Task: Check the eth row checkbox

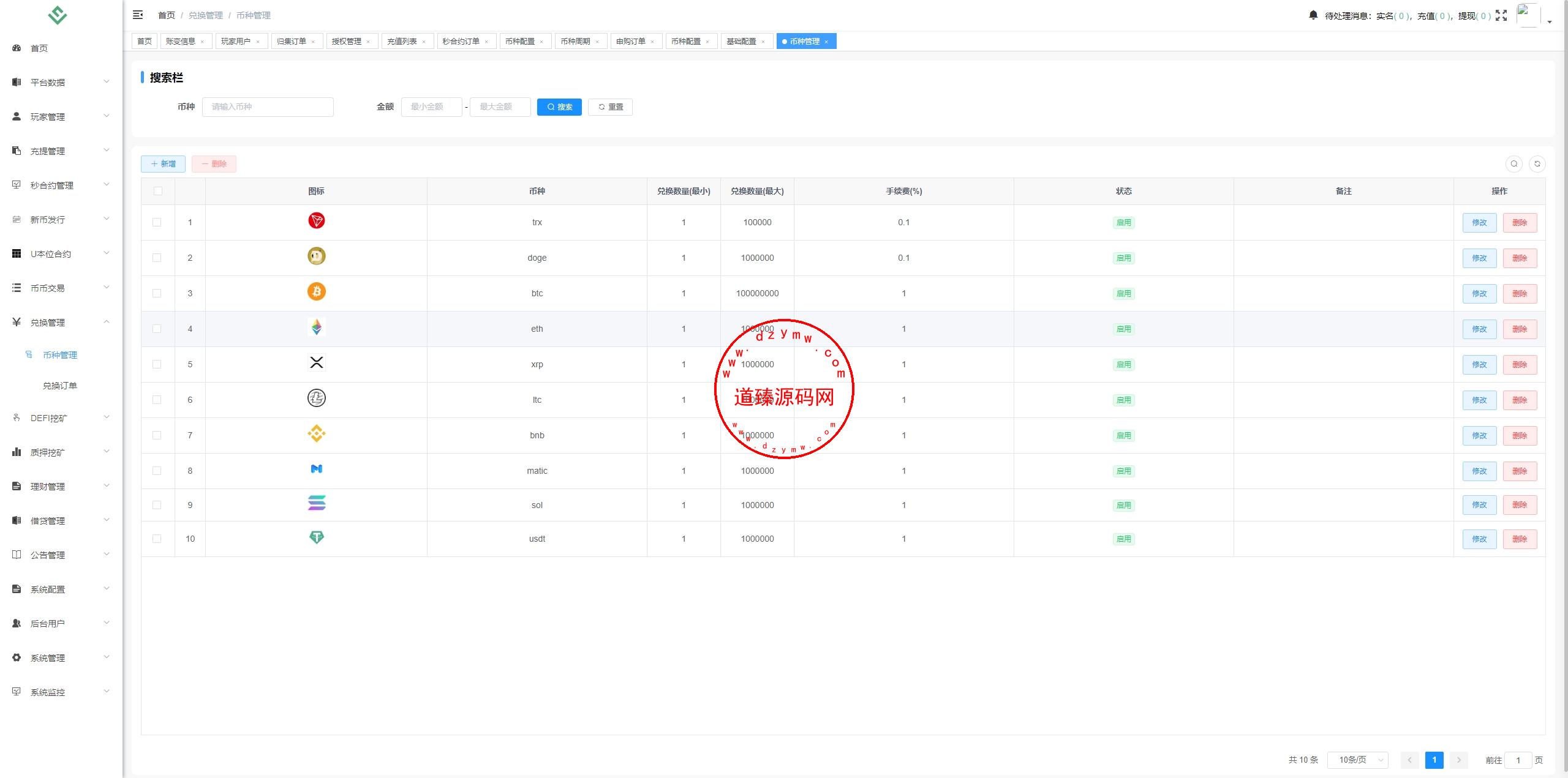Action: pyautogui.click(x=157, y=329)
